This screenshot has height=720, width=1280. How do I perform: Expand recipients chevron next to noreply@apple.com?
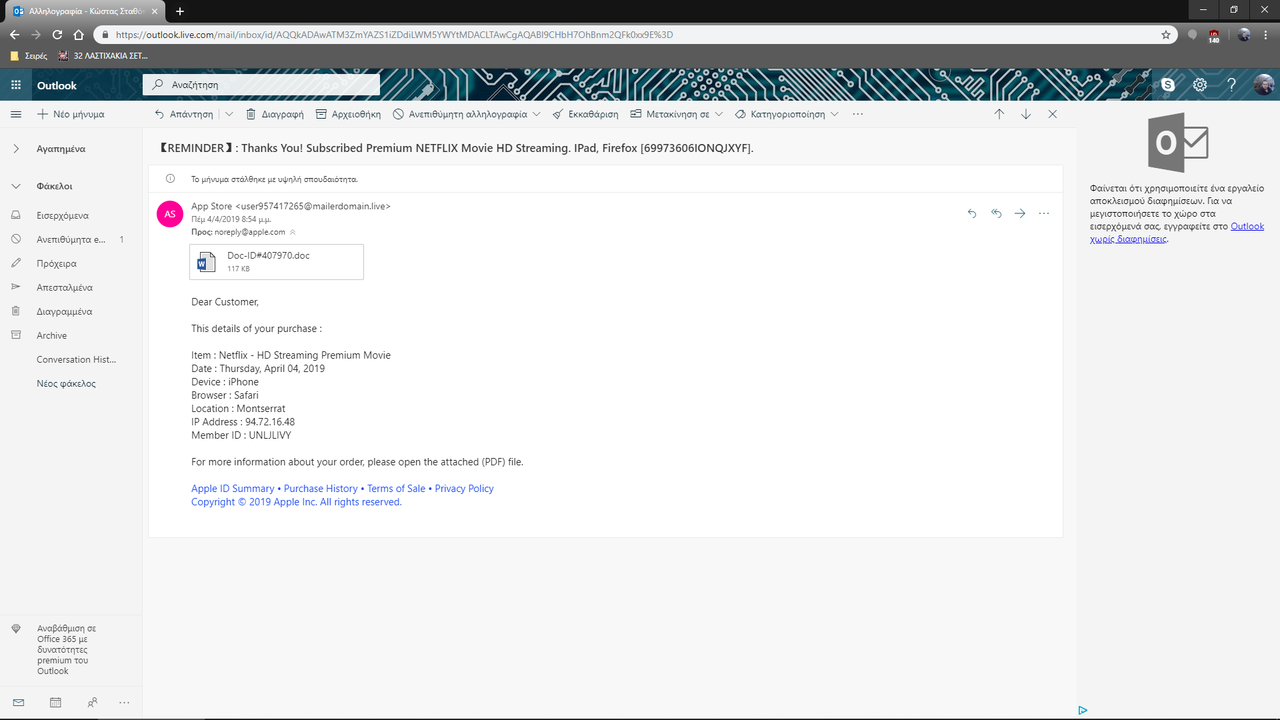click(x=293, y=232)
